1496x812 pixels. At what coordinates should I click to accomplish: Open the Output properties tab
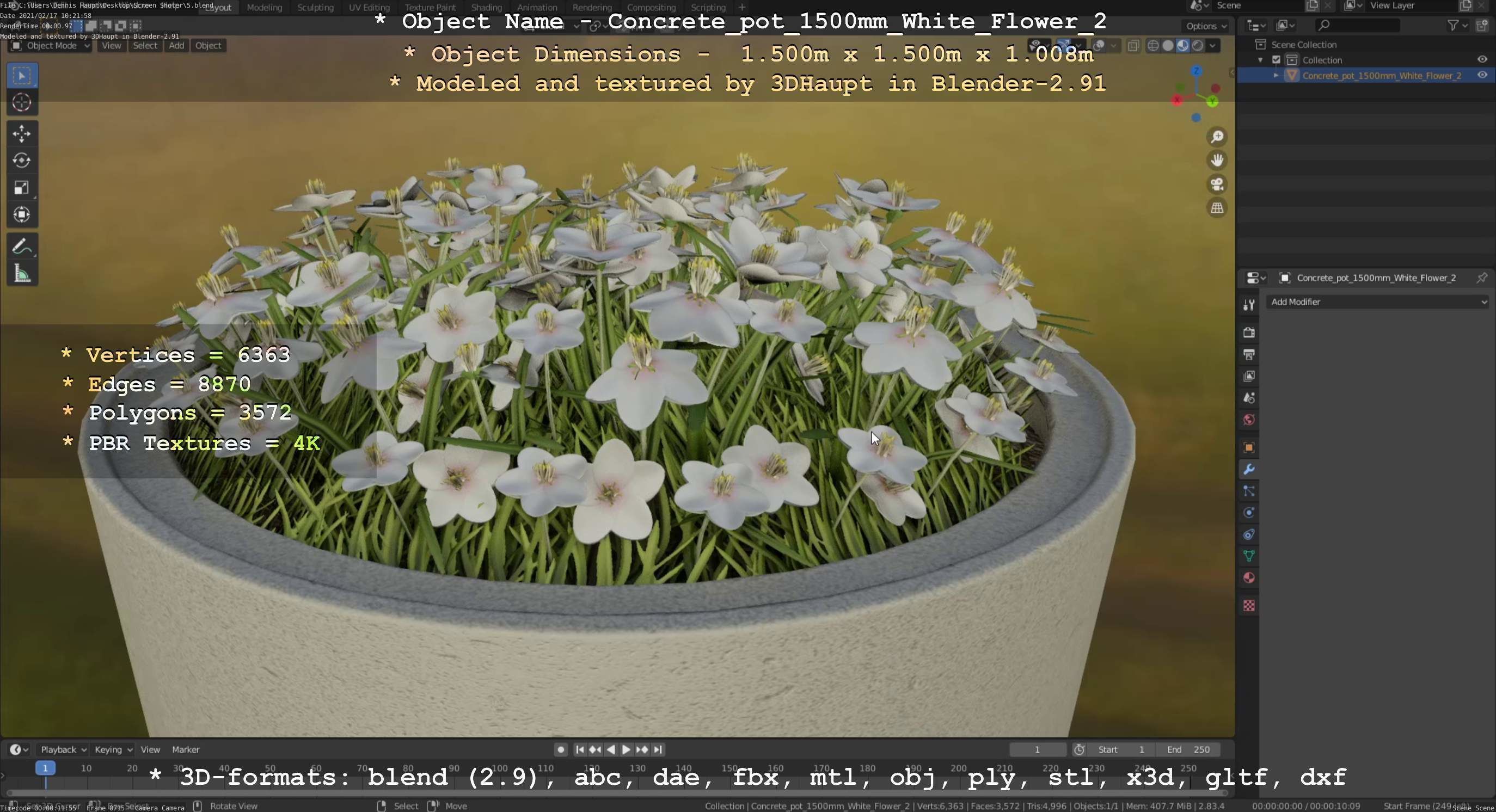pos(1249,354)
